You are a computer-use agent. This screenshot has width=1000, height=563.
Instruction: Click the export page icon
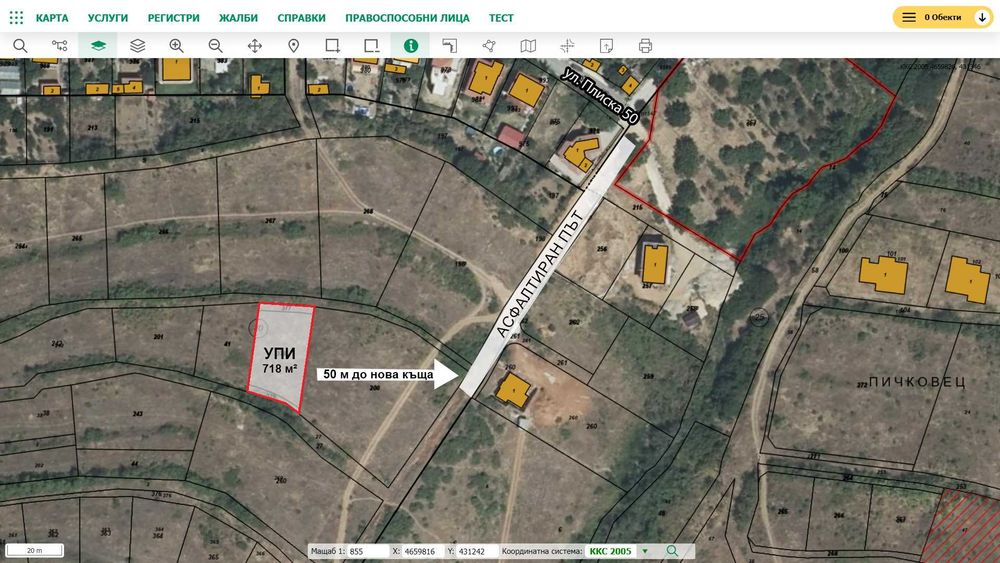[x=606, y=46]
